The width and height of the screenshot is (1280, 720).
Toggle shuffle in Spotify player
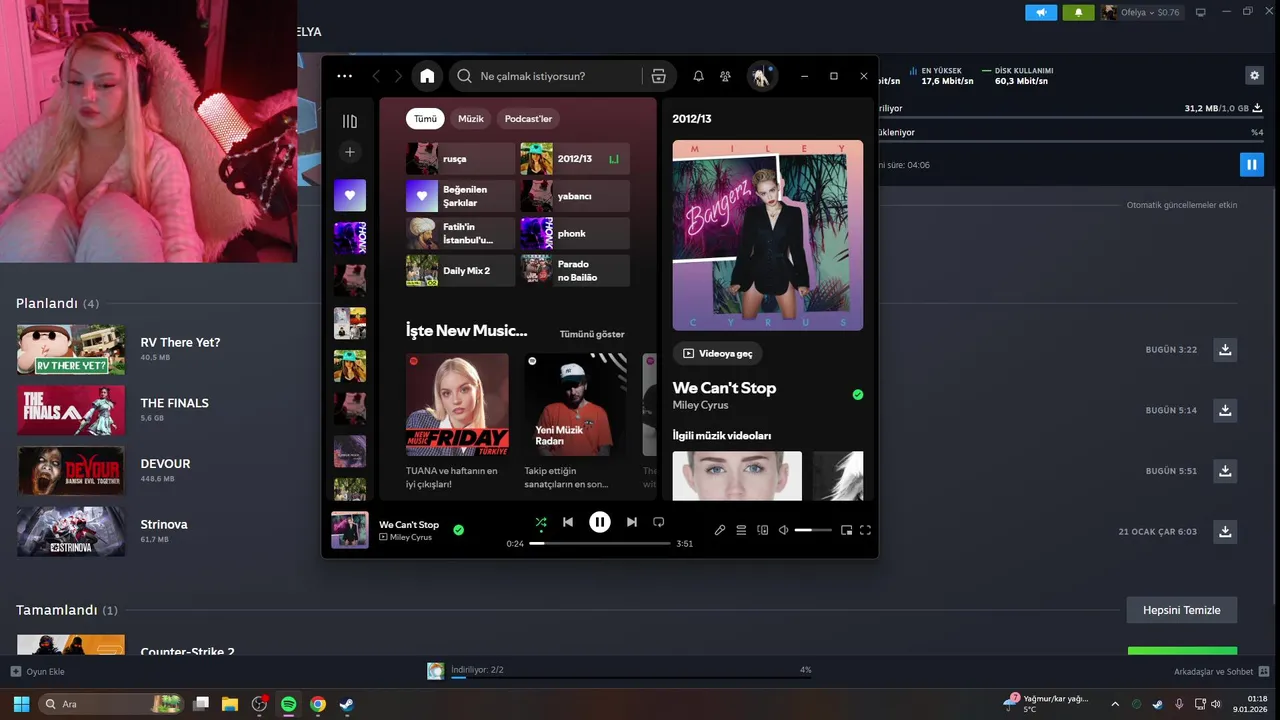pos(541,522)
